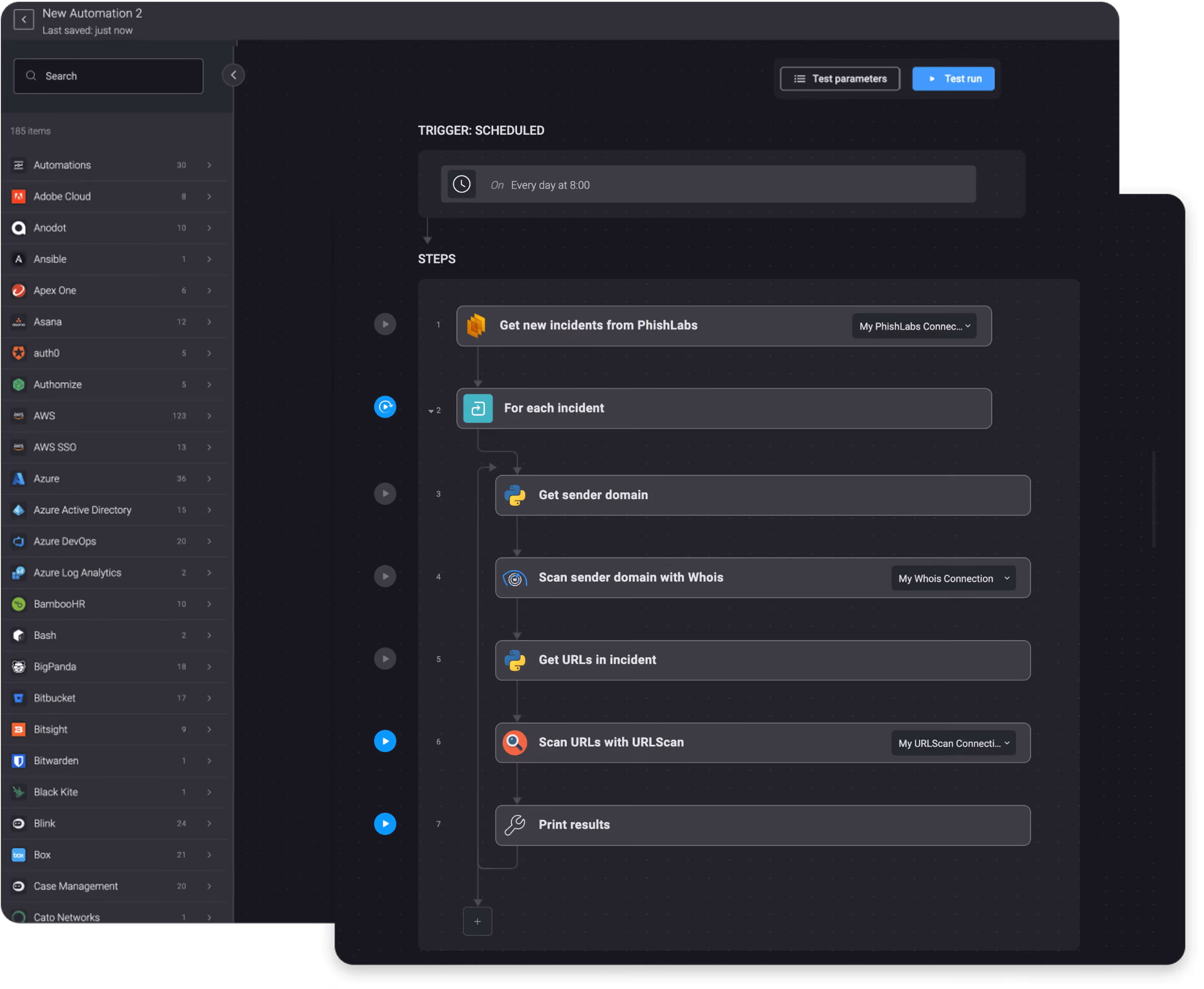Image resolution: width=1204 pixels, height=989 pixels.
Task: Focus the Search input field
Action: coord(108,76)
